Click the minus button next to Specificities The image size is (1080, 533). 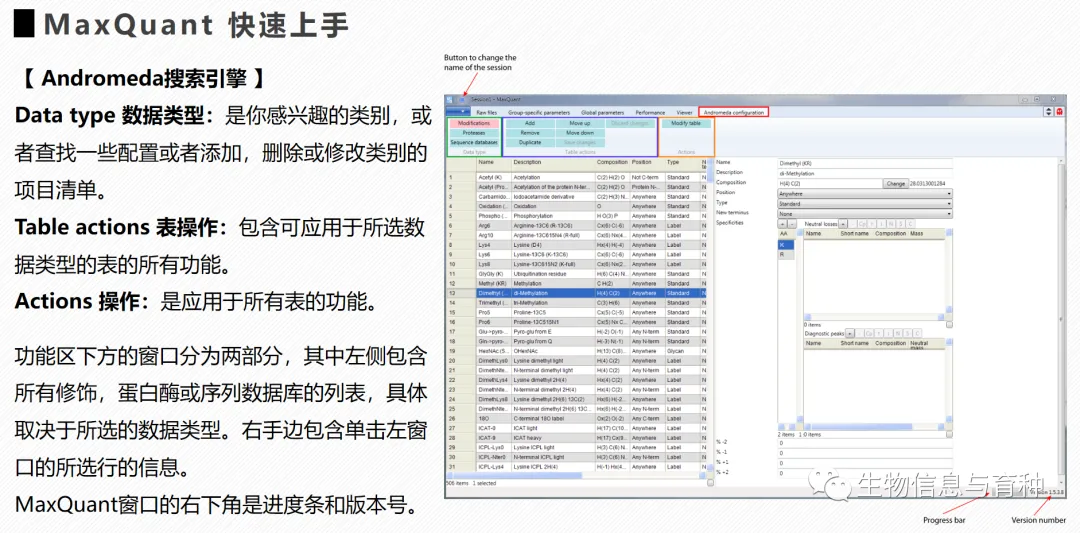pos(791,224)
